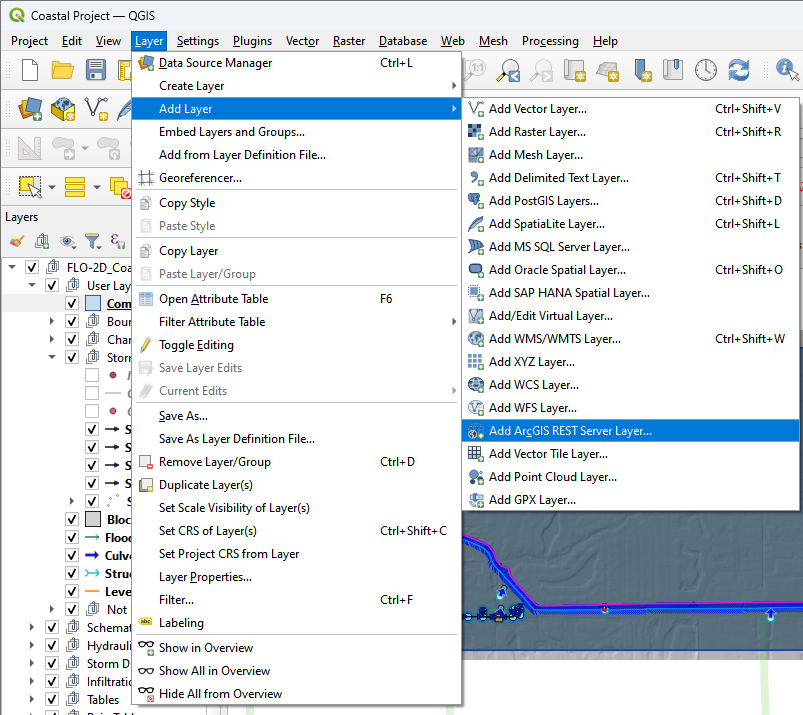The image size is (803, 715).
Task: Choose Add ArcGIS REST Server Layer
Action: click(x=569, y=431)
